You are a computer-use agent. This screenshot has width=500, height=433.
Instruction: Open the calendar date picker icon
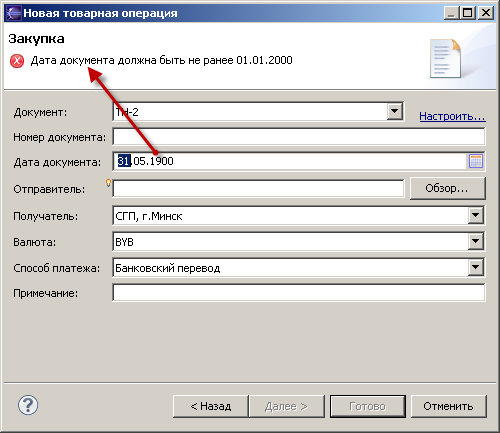[x=476, y=161]
